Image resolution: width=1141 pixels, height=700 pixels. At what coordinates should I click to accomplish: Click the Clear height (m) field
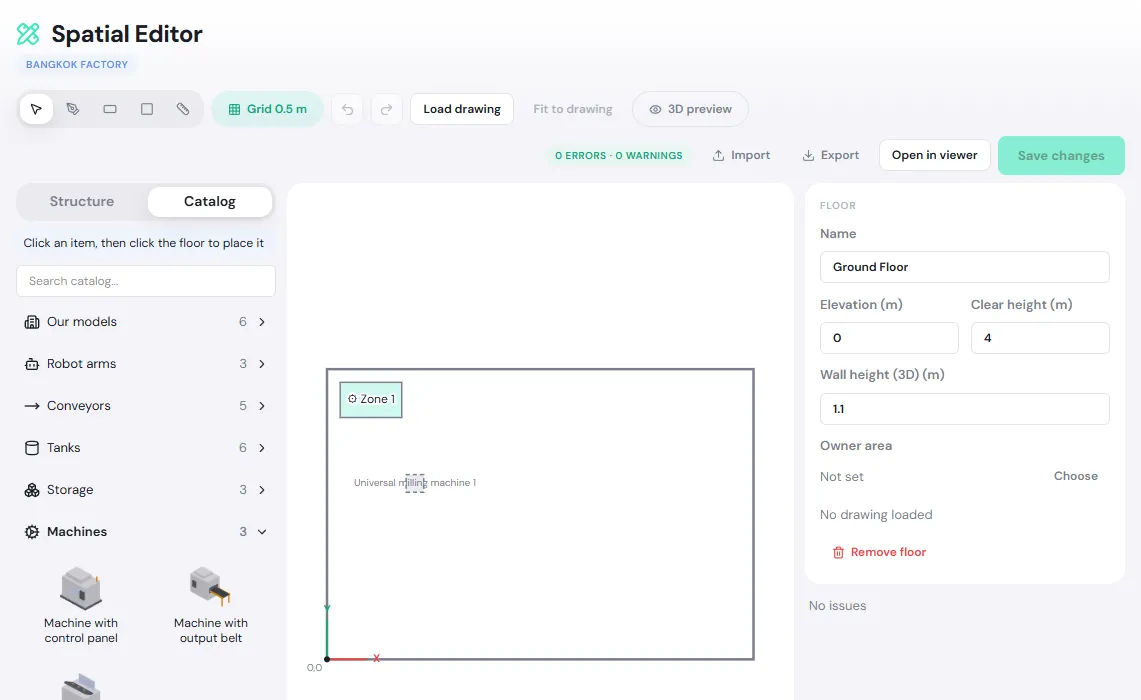(1040, 338)
